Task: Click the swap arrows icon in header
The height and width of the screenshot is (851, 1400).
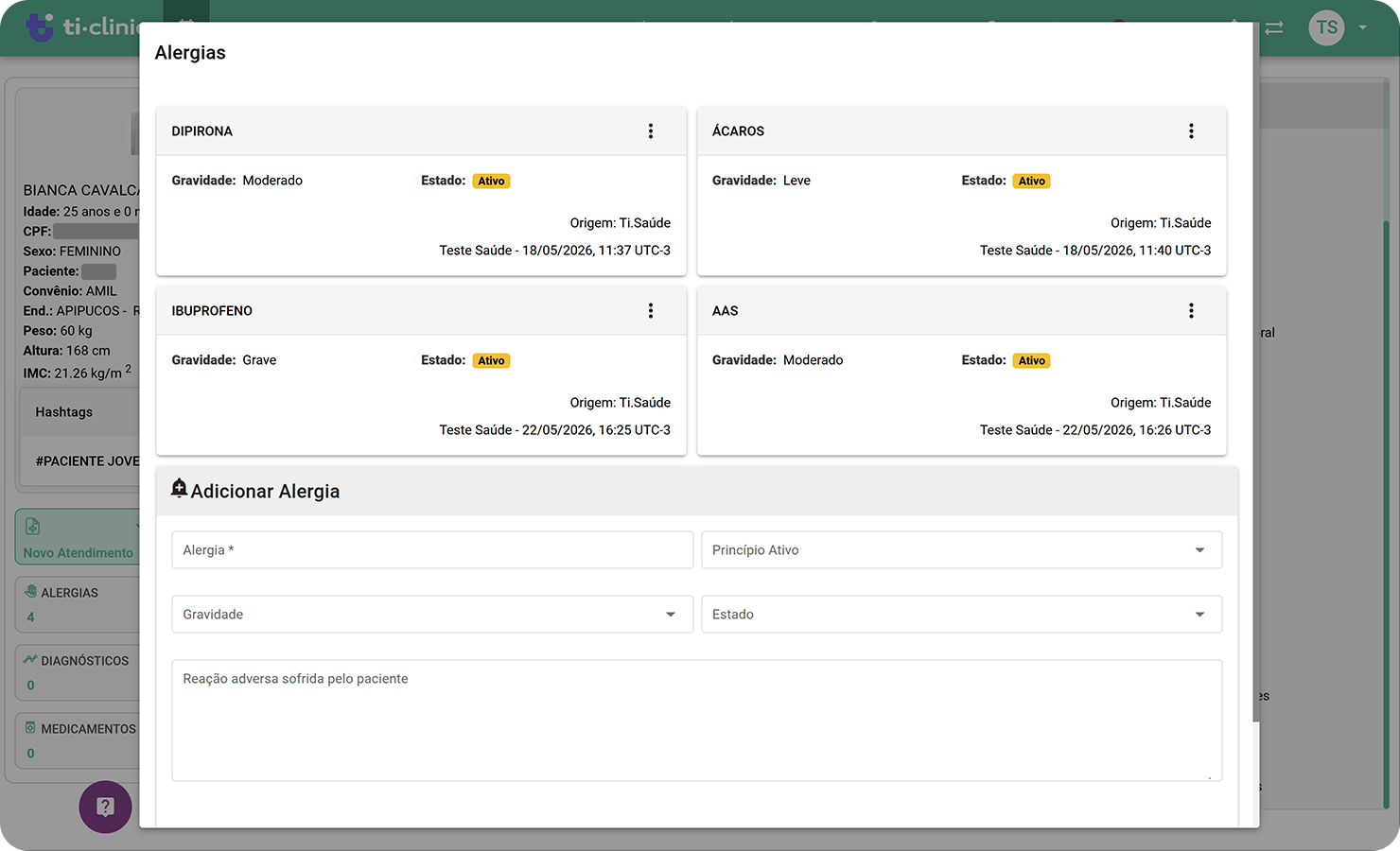Action: 1274,27
